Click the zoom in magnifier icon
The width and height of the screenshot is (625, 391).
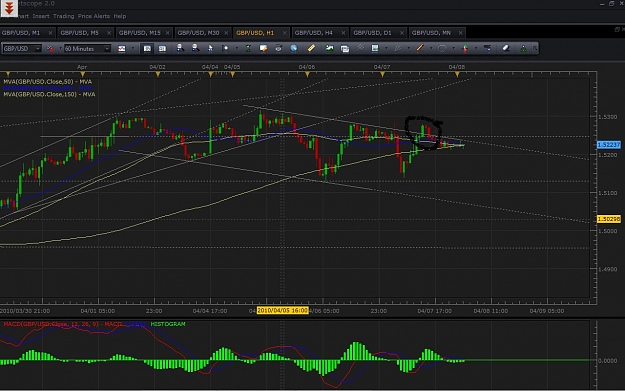tap(180, 48)
